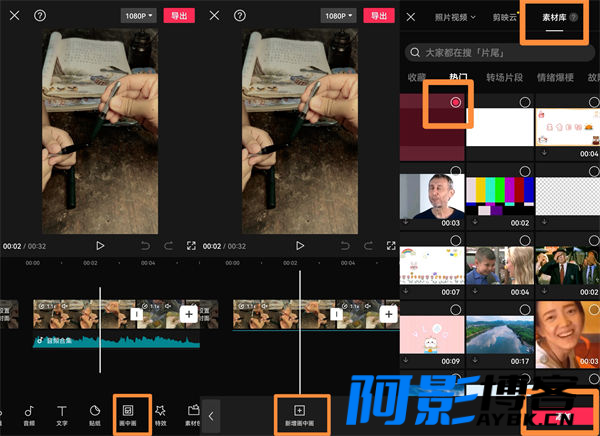This screenshot has width=600, height=436.
Task: Expand the 1080P resolution dropdown in left editor
Action: [138, 16]
